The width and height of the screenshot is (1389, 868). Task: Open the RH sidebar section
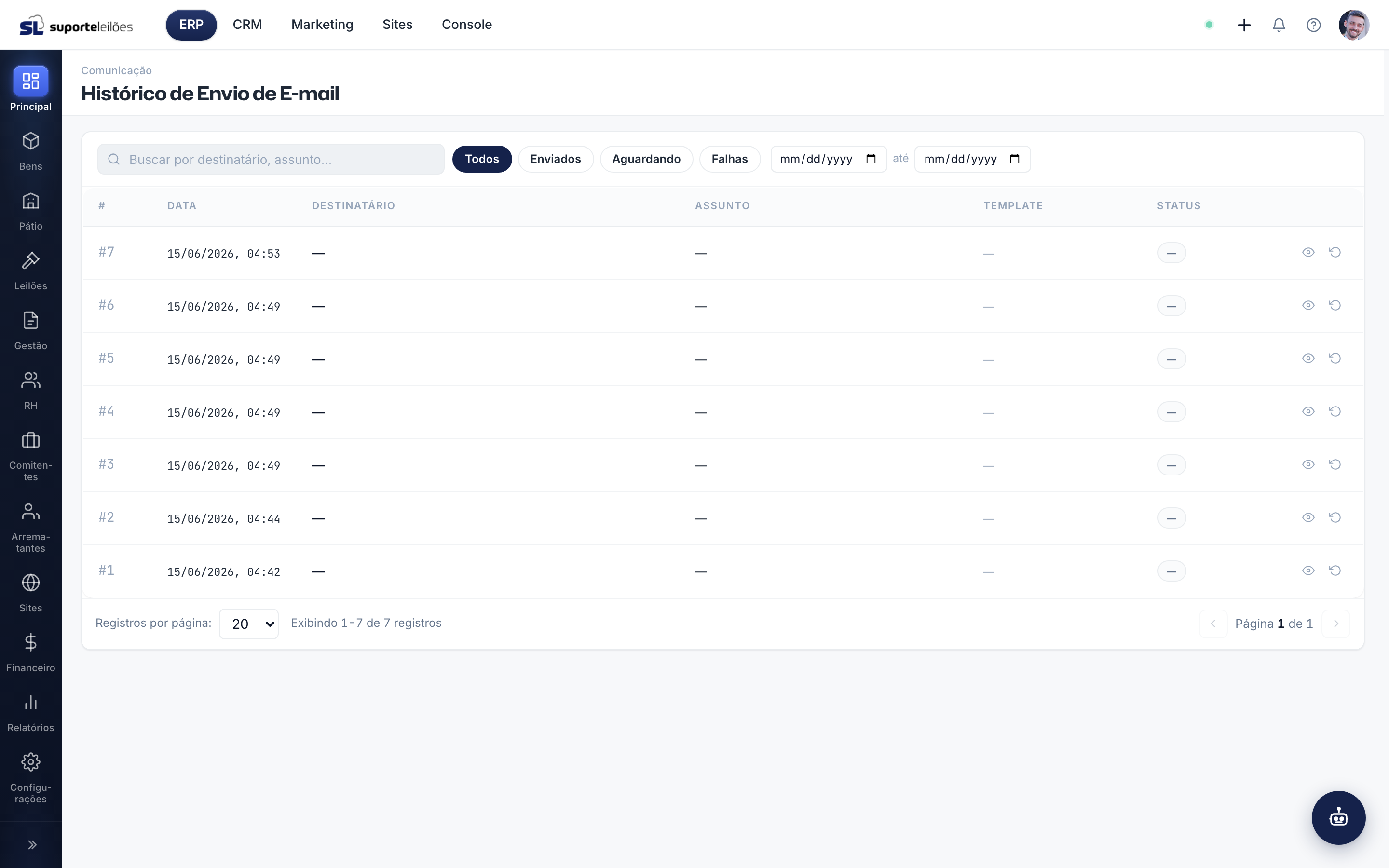coord(30,390)
